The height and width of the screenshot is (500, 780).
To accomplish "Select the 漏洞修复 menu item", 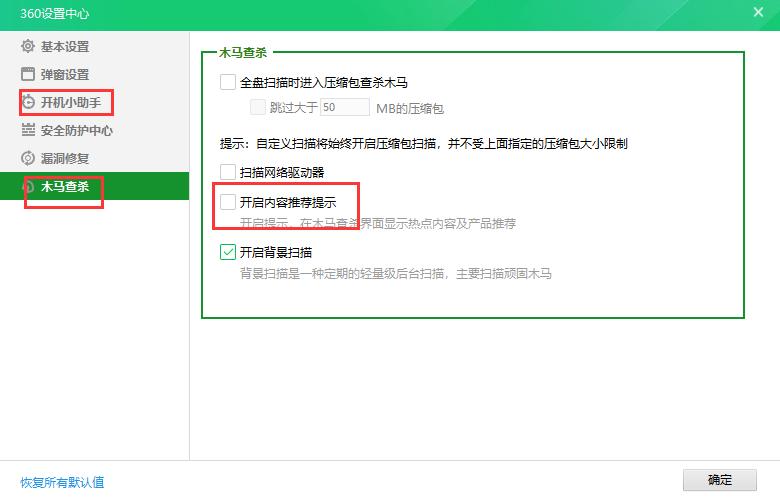I will (95, 158).
